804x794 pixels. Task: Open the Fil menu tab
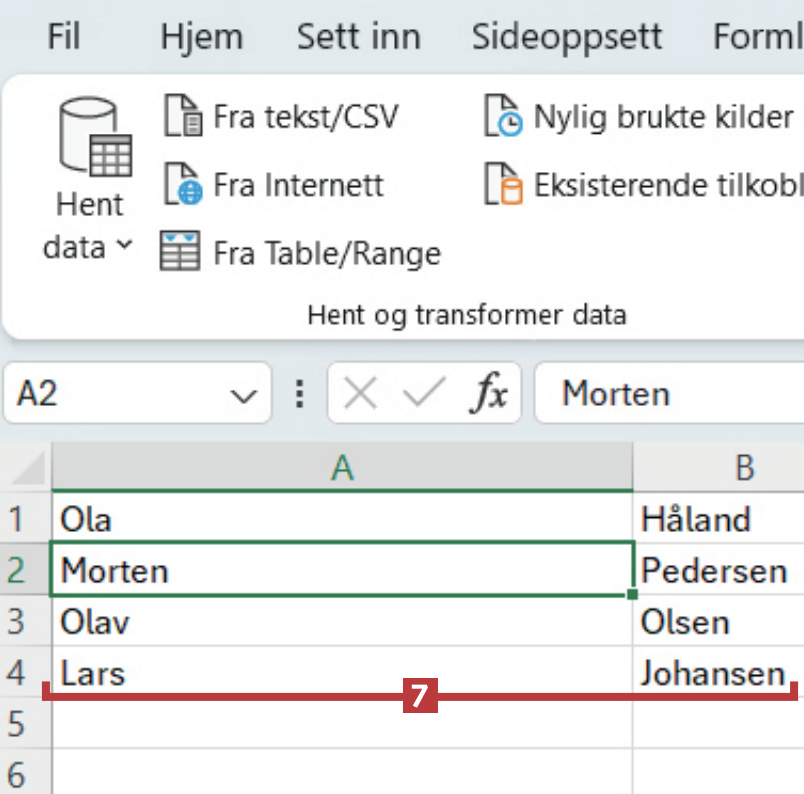tap(64, 37)
